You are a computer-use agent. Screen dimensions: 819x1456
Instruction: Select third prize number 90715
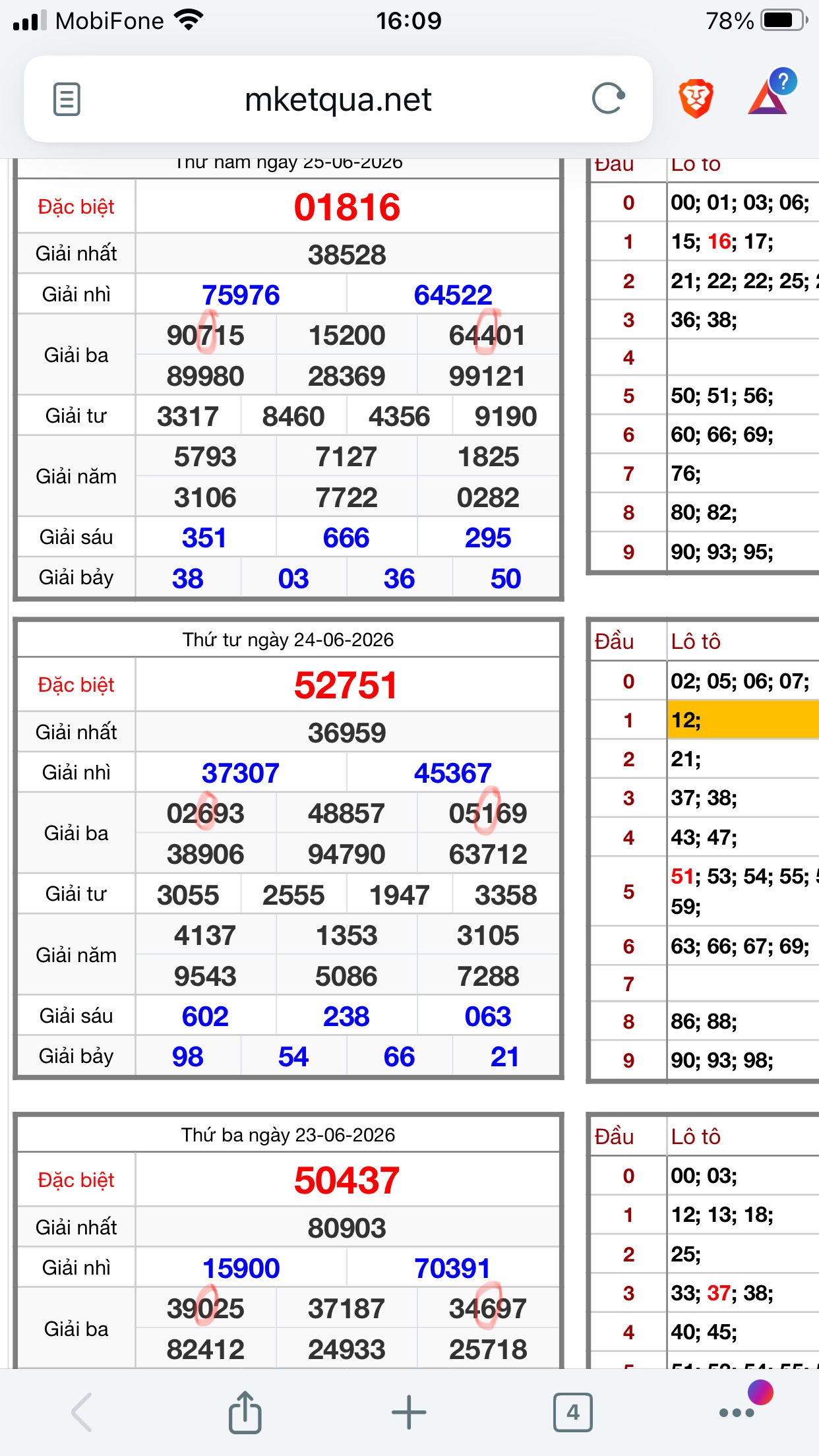click(205, 335)
